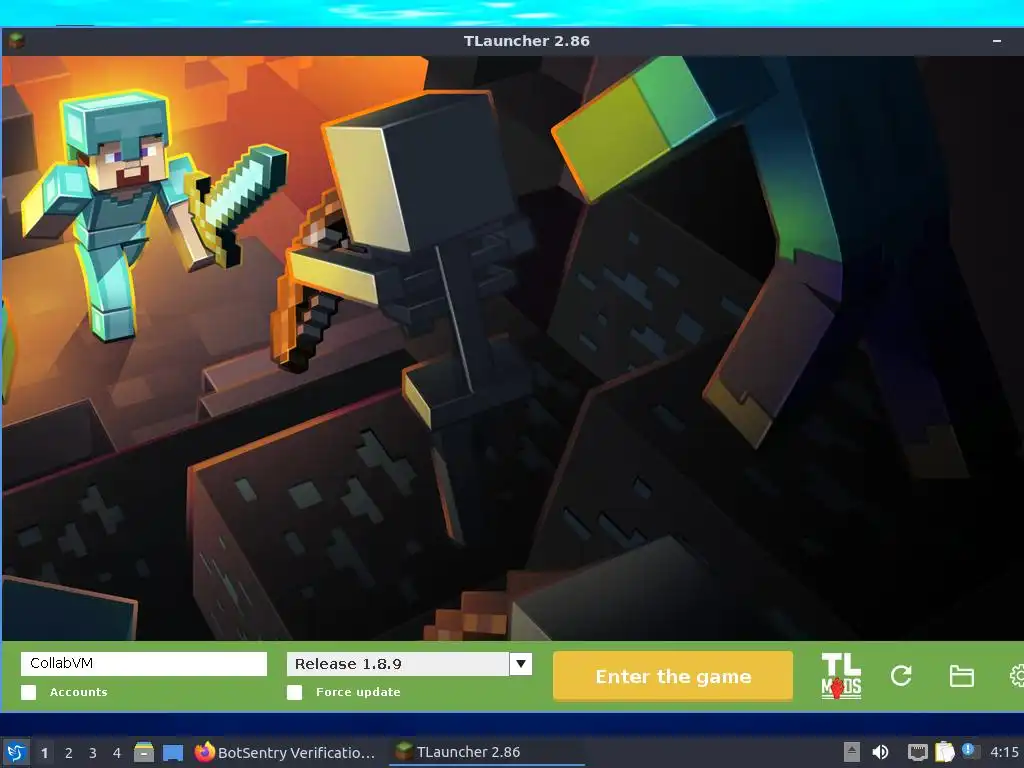Expand the game version dropdown arrow

[520, 664]
